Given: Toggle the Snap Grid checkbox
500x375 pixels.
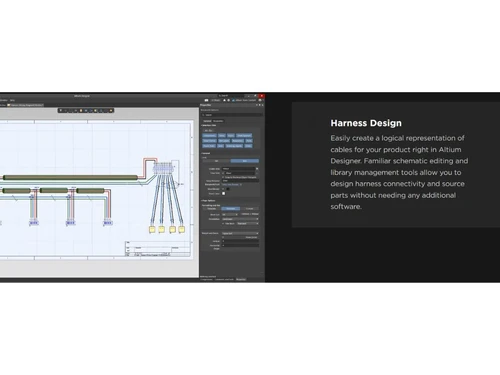Looking at the screenshot, I should coord(223,173).
